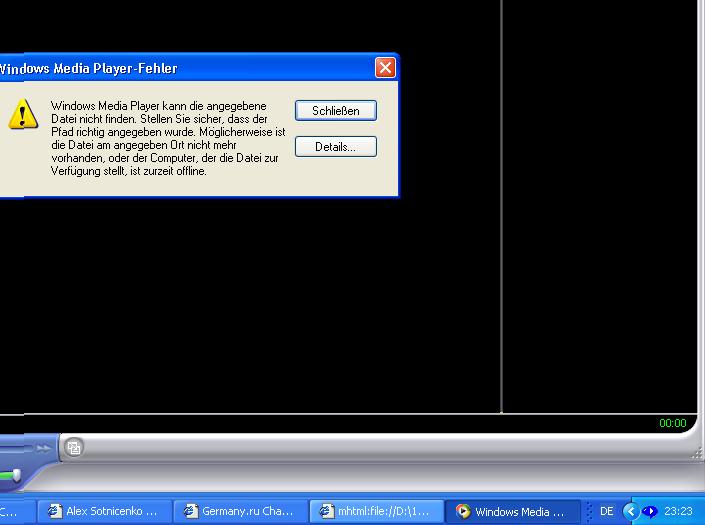Switch Media Player to skin mode
Viewport: 705px width, 525px height.
click(x=74, y=447)
